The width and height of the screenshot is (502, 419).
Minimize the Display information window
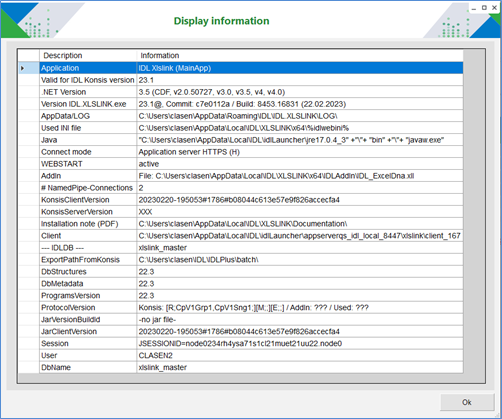click(x=474, y=8)
